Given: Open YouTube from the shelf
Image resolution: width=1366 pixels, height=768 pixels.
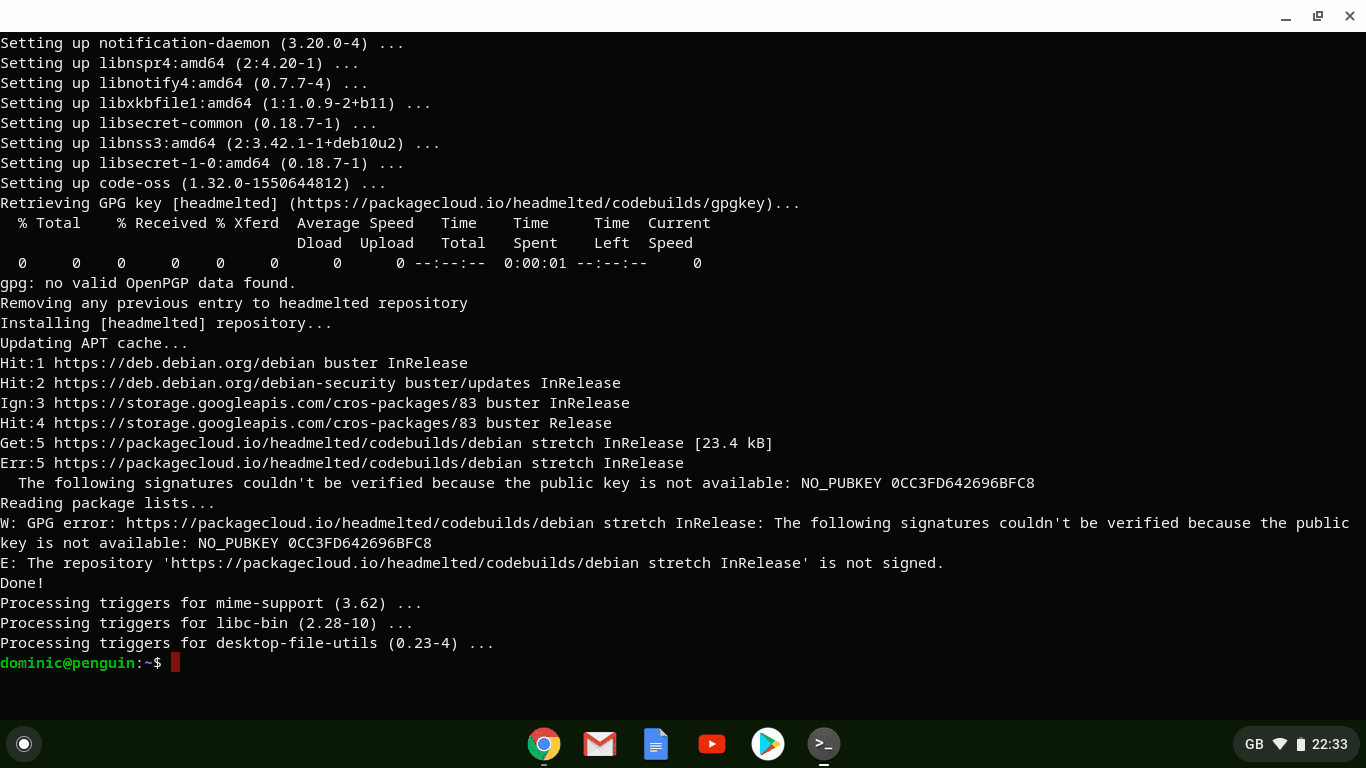Looking at the screenshot, I should click(x=711, y=744).
